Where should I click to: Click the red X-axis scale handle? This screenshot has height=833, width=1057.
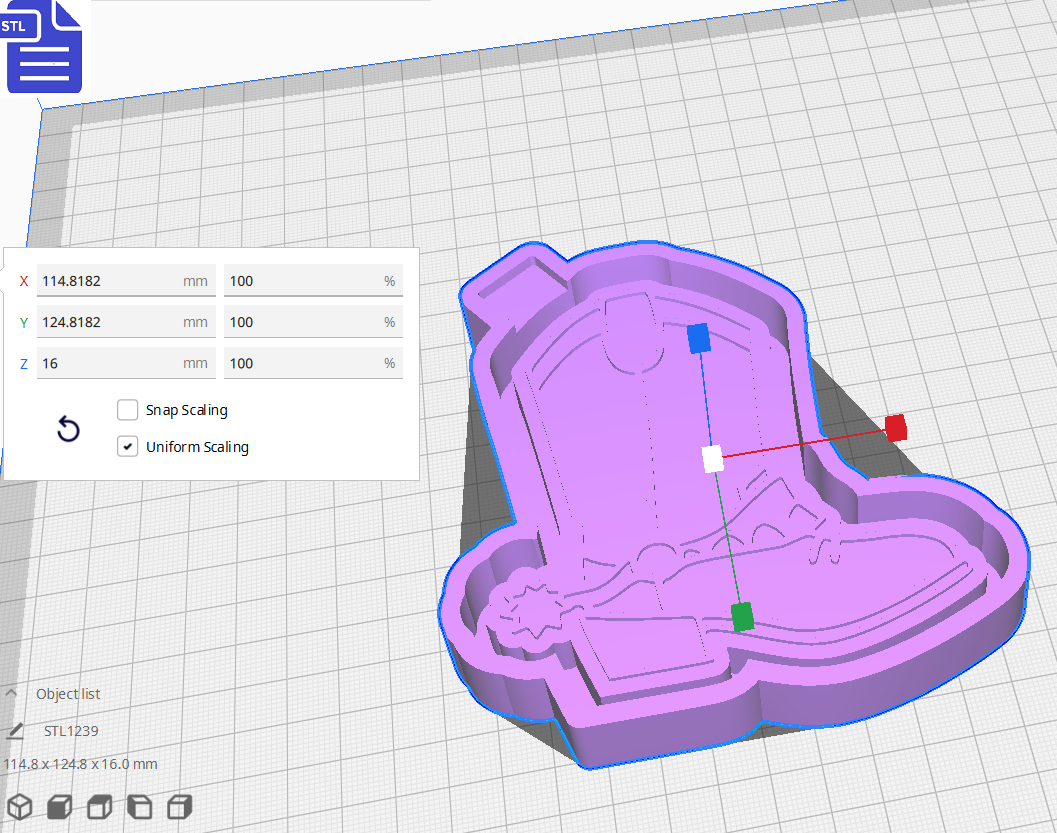[x=895, y=428]
